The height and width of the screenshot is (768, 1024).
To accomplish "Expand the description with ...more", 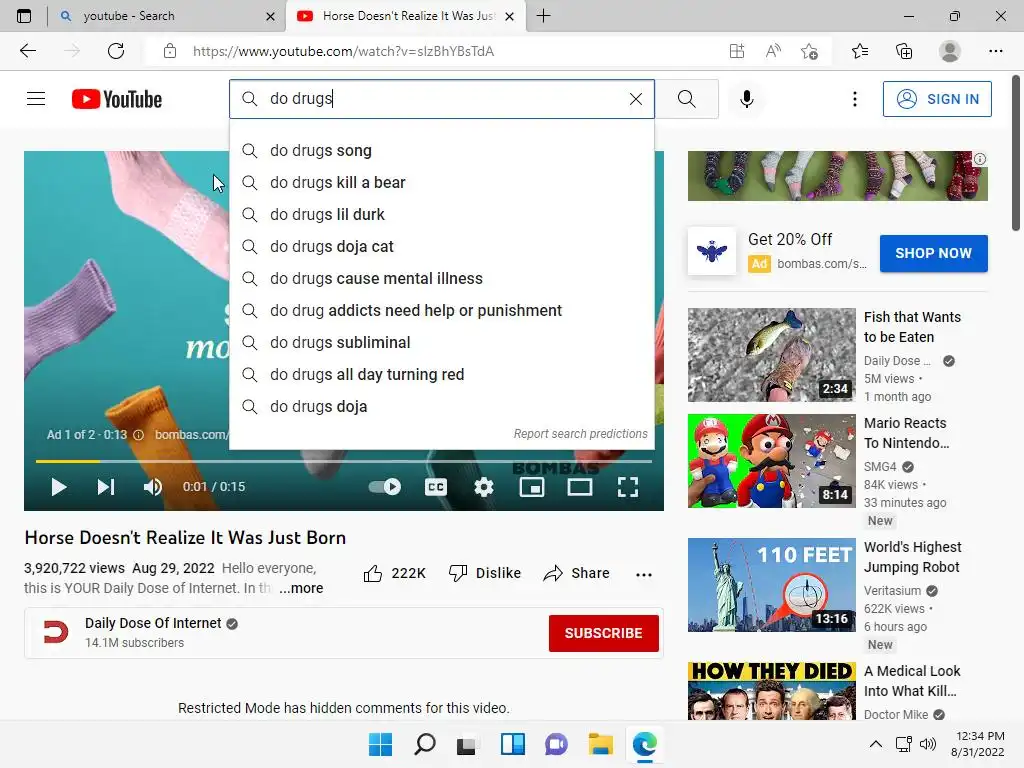I will pos(301,588).
